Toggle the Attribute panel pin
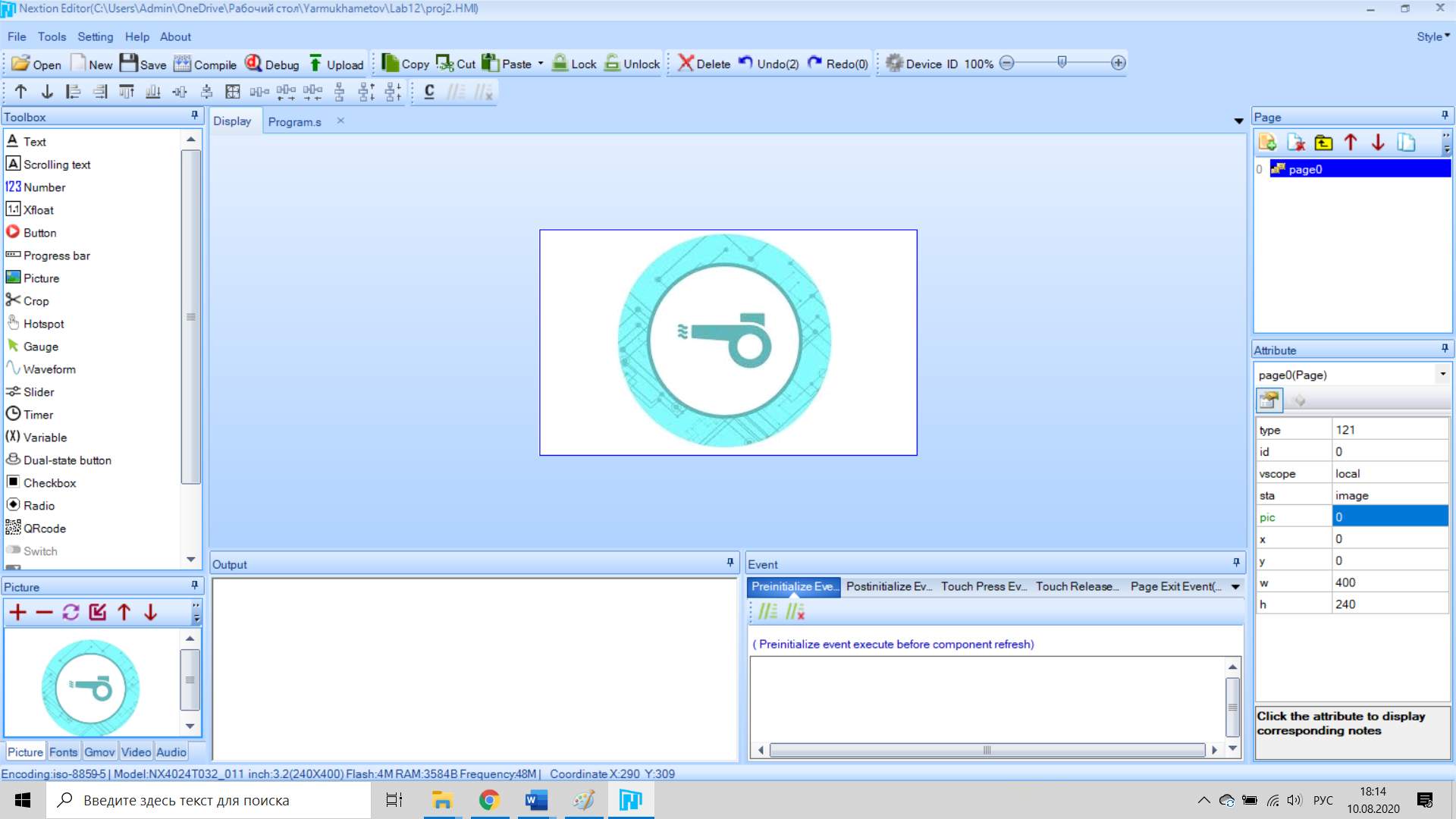 click(x=1445, y=349)
